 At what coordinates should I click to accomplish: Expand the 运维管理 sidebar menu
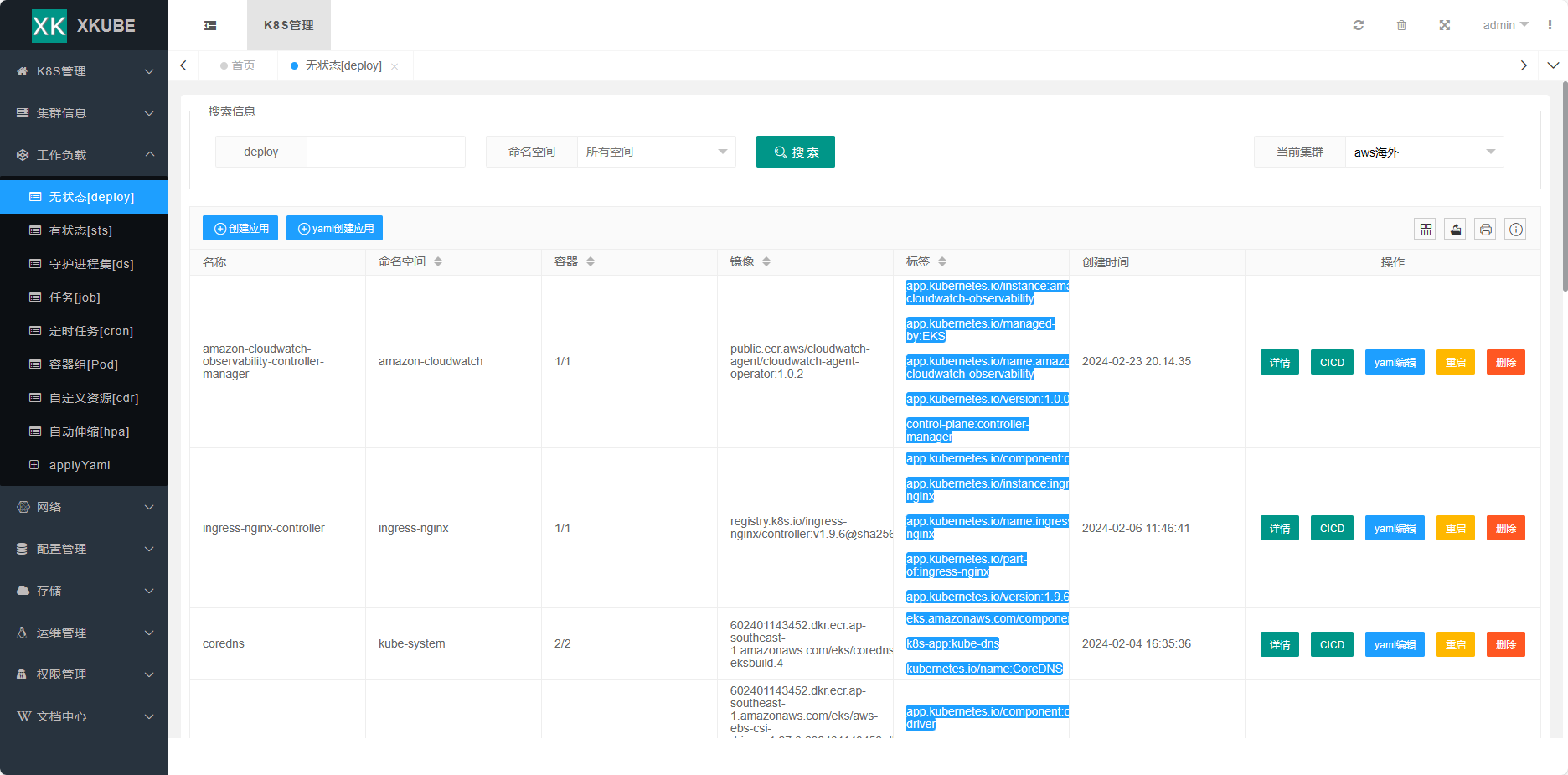click(84, 633)
